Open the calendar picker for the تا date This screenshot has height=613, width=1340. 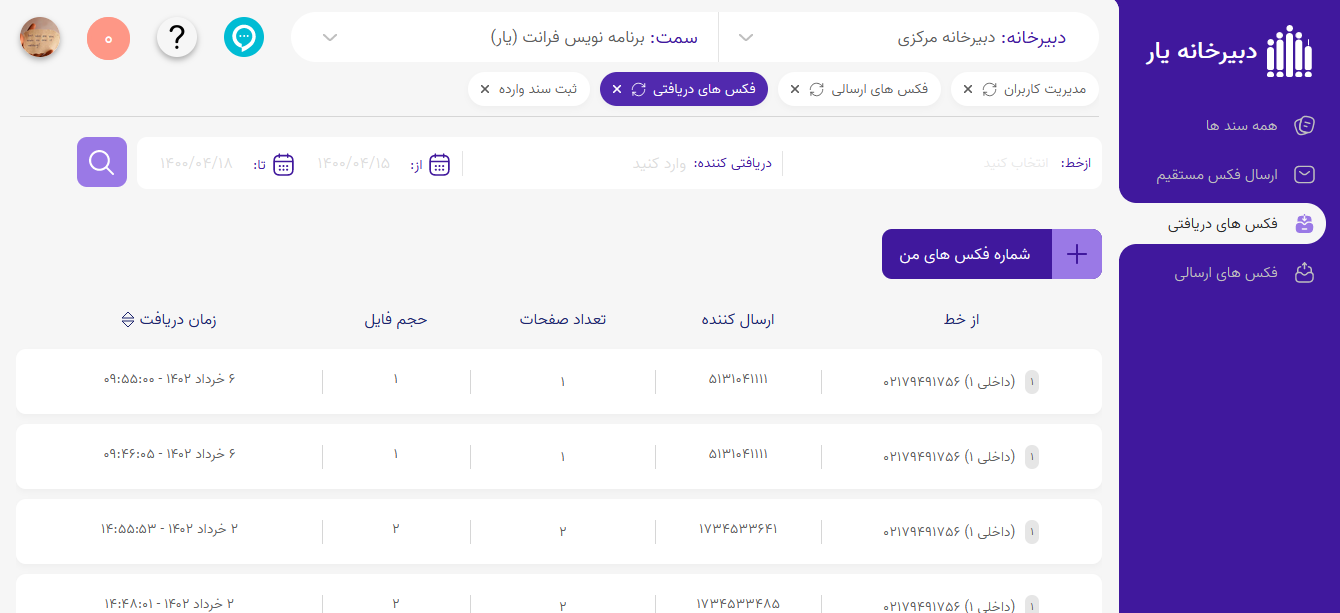tap(284, 165)
